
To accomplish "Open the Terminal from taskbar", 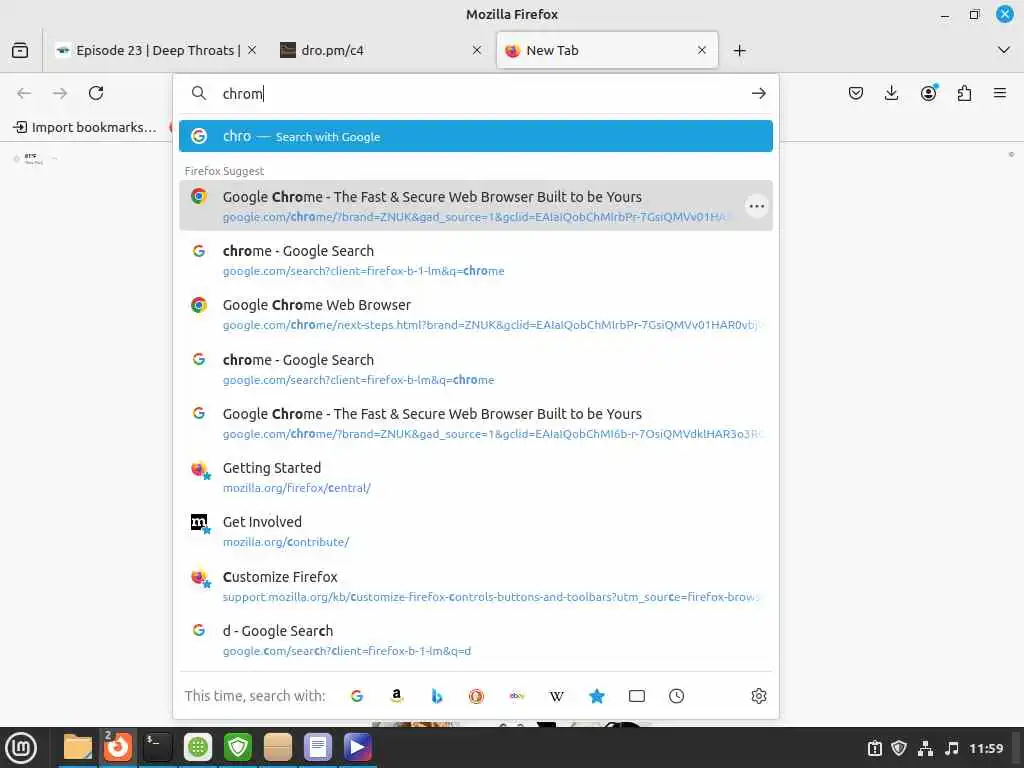I will pyautogui.click(x=157, y=747).
